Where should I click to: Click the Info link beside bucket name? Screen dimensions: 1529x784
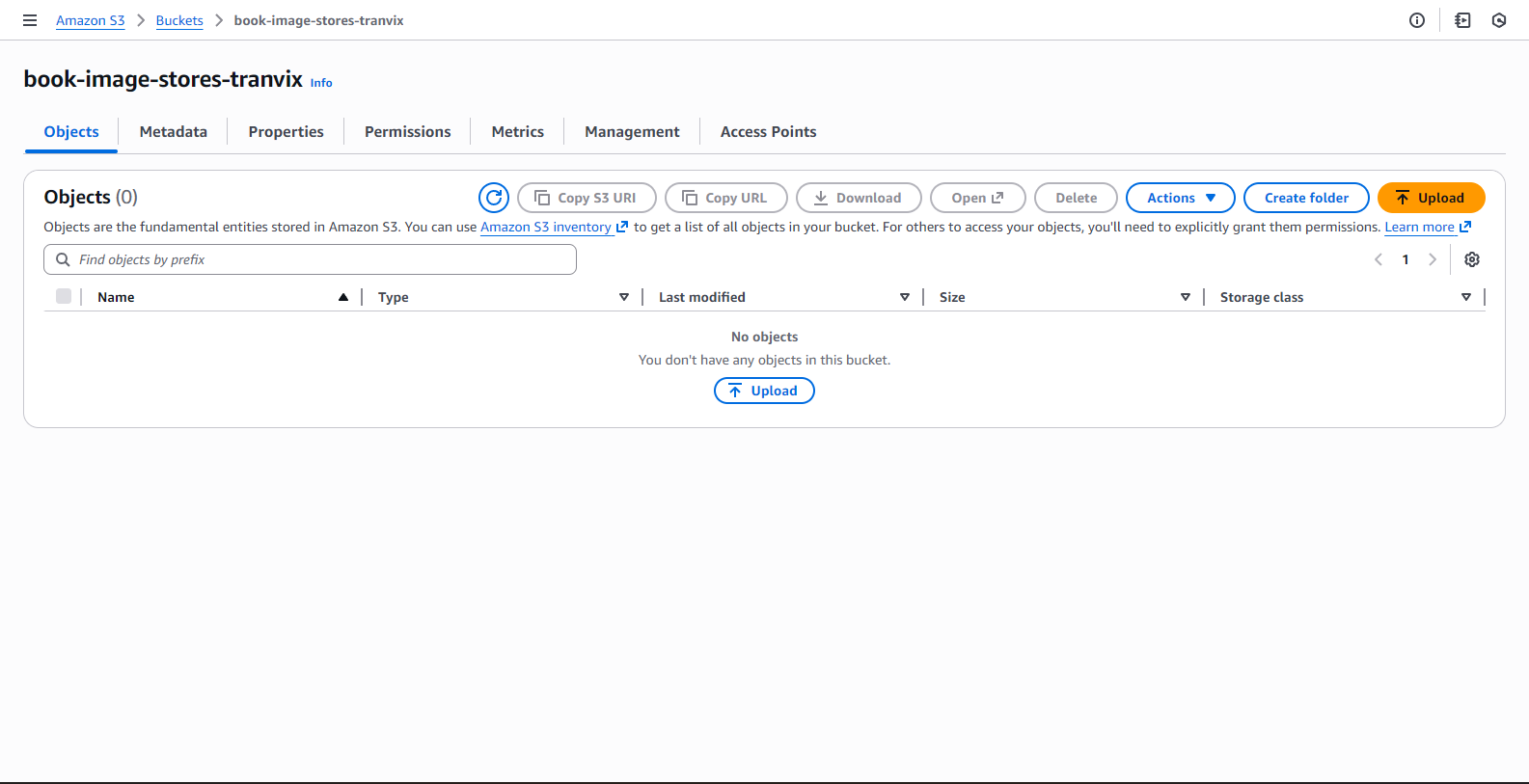pos(321,83)
